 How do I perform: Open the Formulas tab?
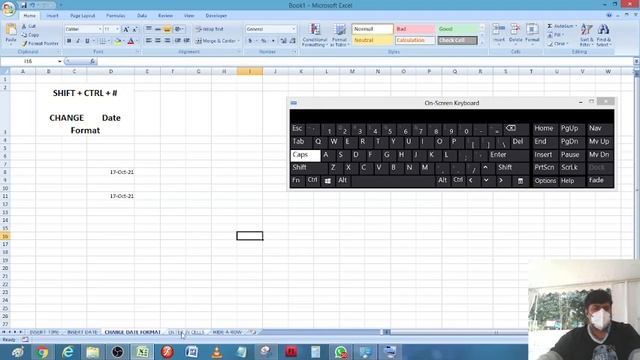[x=116, y=16]
